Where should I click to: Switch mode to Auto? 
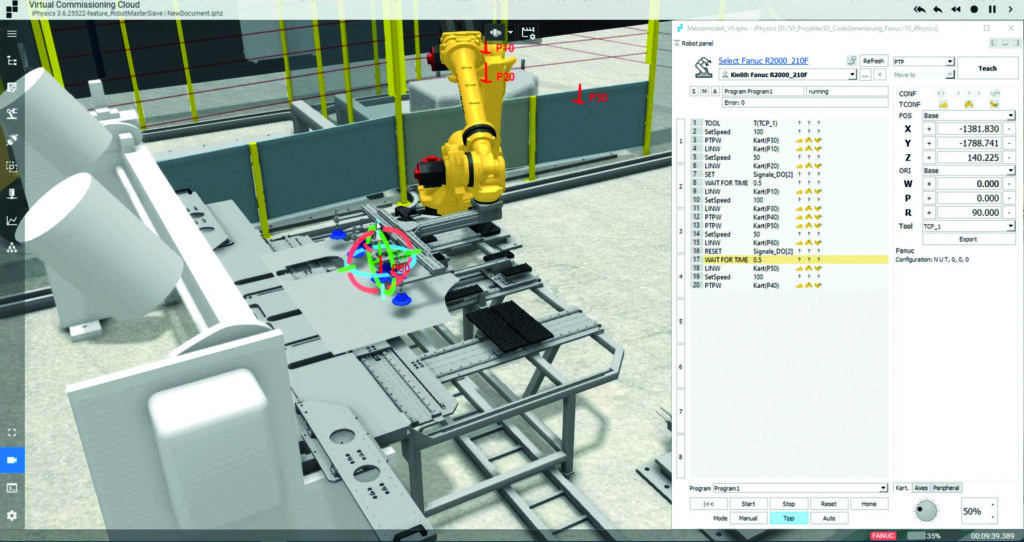tap(828, 518)
